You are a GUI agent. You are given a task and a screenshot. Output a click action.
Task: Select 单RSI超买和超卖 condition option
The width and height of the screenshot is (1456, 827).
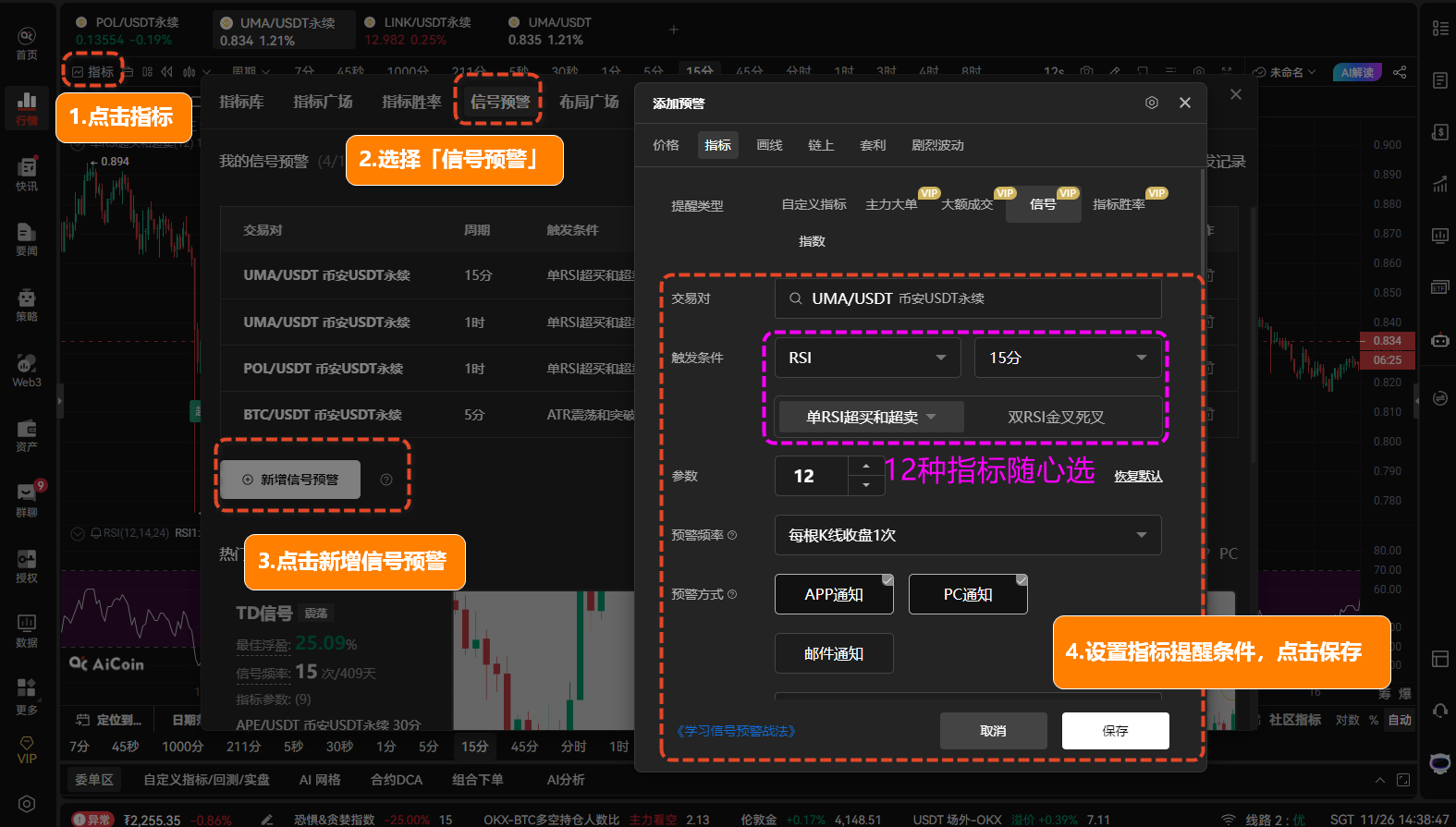(871, 417)
